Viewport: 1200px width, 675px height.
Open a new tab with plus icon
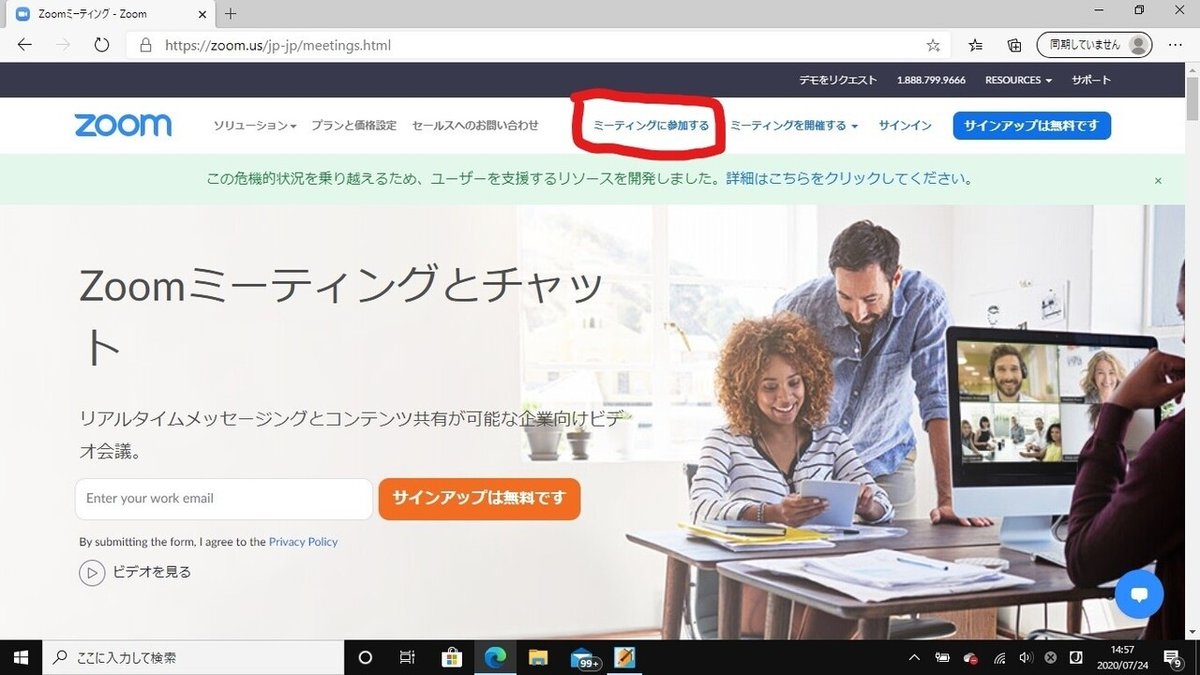click(231, 14)
